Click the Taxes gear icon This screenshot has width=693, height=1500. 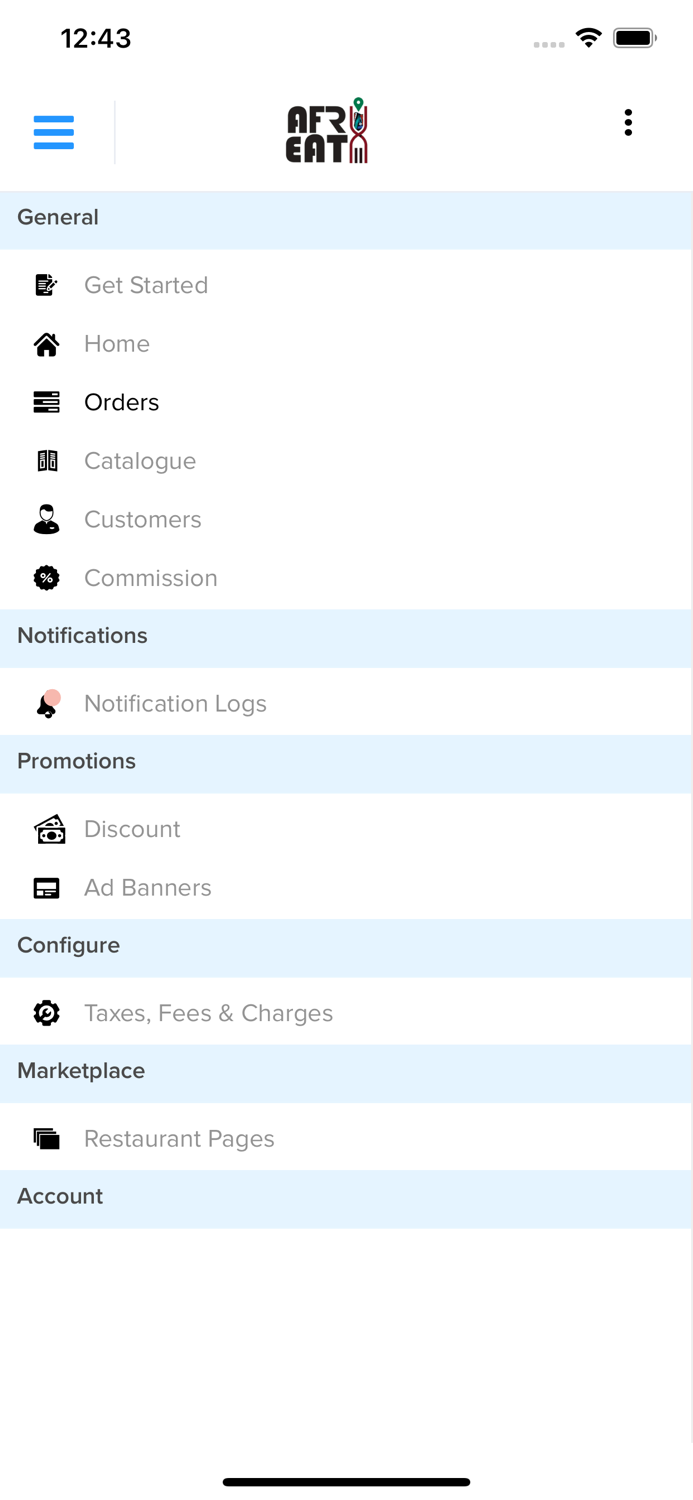coord(46,1013)
